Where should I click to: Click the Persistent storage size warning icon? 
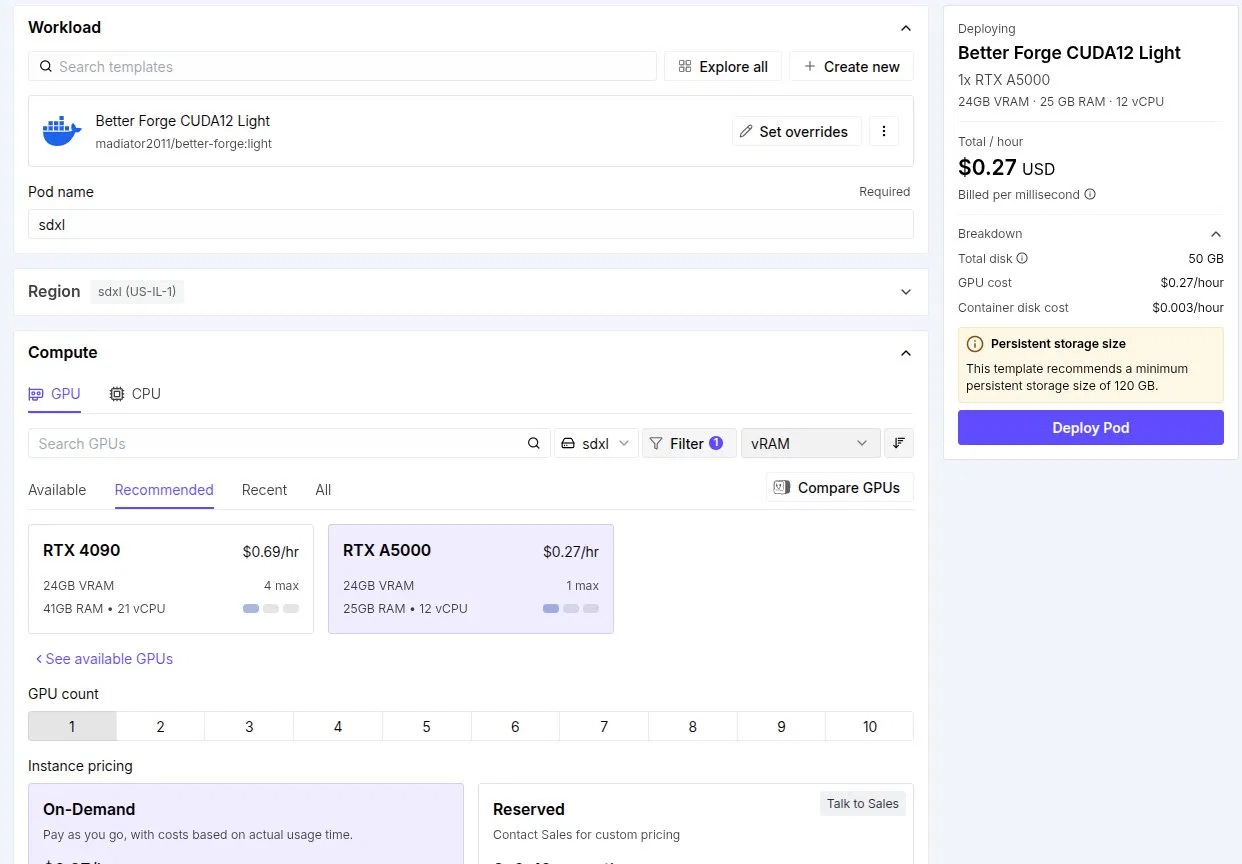[x=975, y=344]
